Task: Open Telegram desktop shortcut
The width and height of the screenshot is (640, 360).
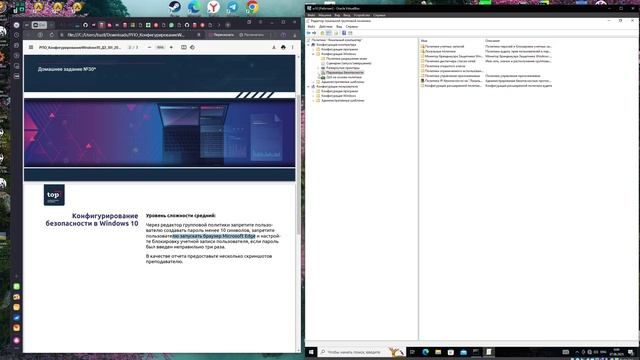Action: click(x=233, y=7)
